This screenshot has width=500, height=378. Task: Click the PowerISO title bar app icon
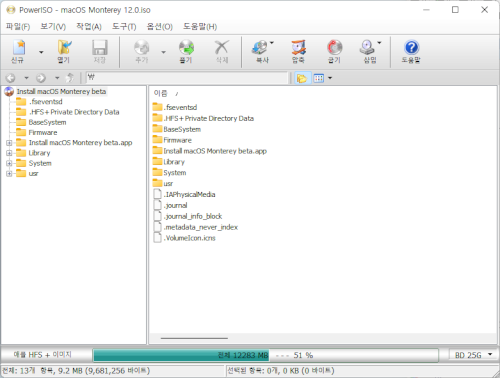[11, 10]
